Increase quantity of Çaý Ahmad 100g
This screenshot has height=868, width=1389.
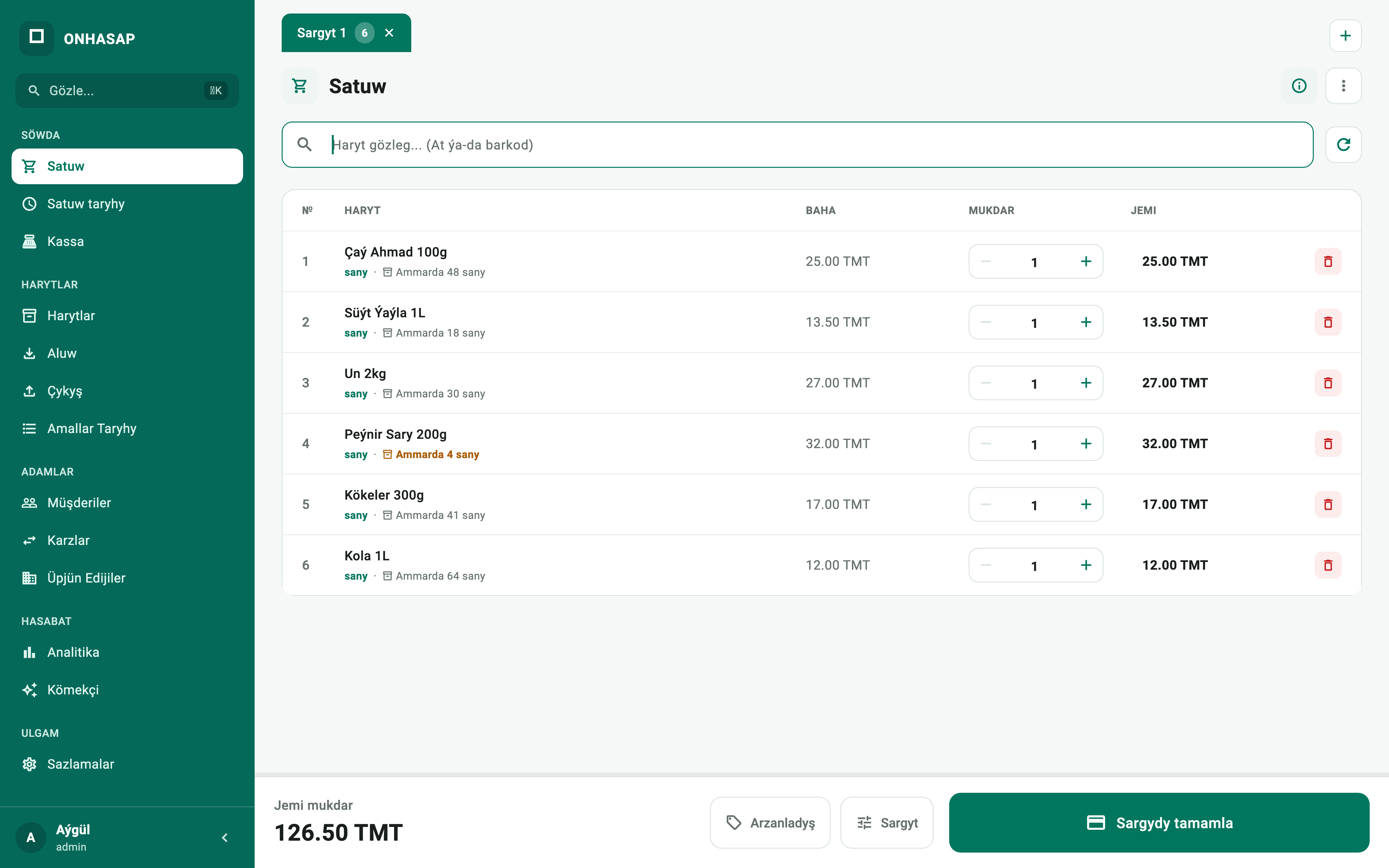(x=1086, y=261)
